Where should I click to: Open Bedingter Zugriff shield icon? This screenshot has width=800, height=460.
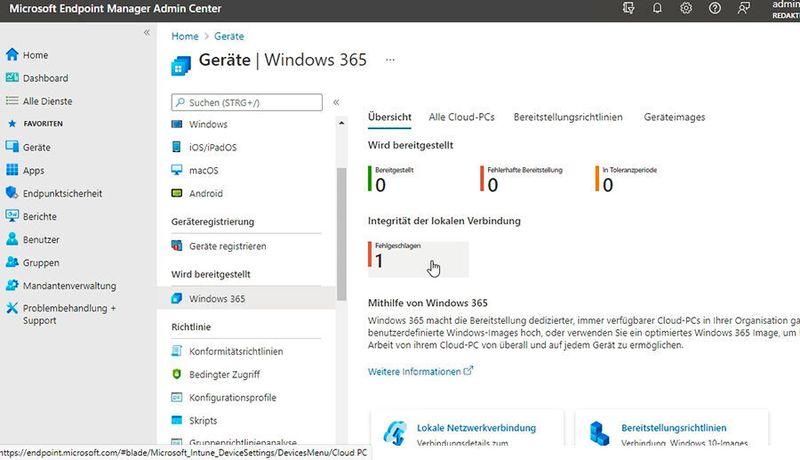[177, 374]
